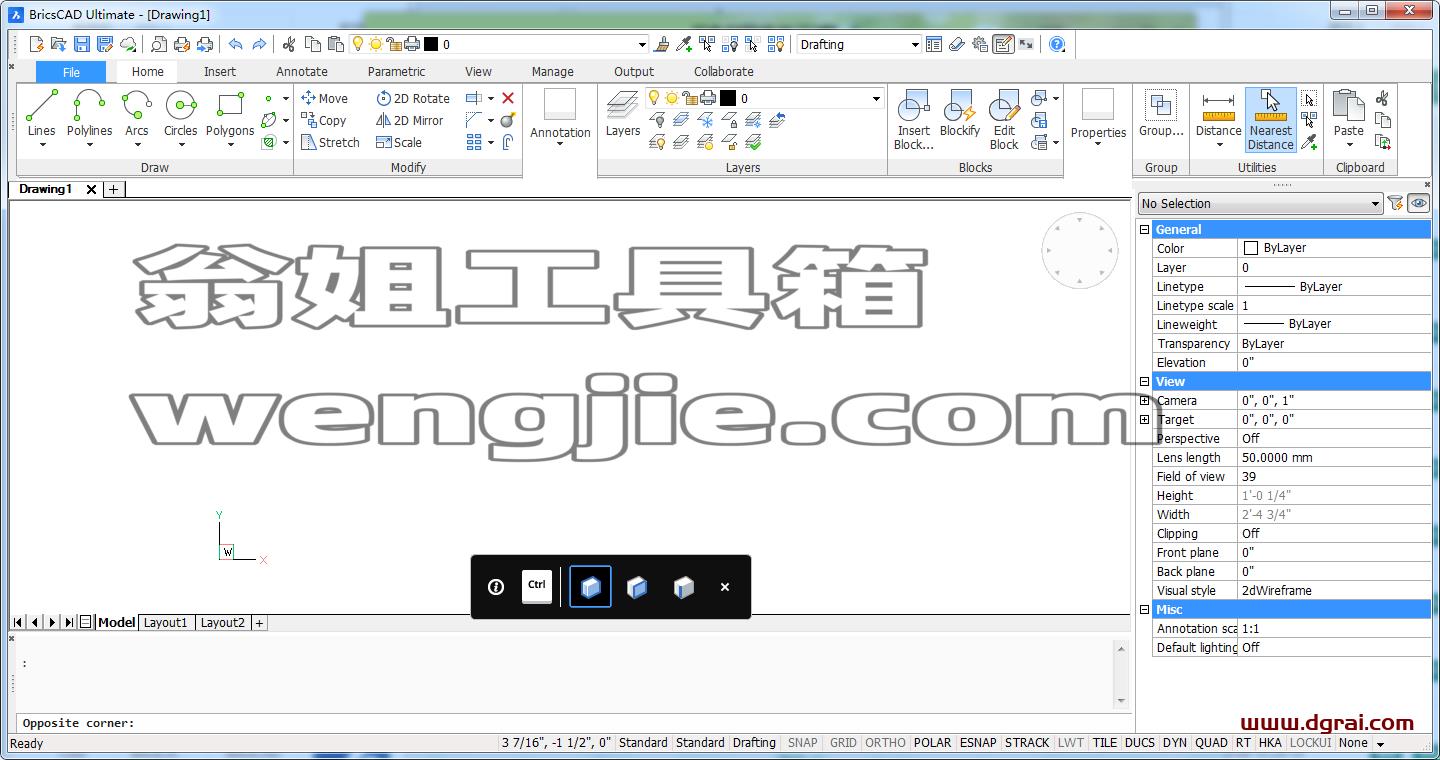1440x760 pixels.
Task: Open the Layers panel icon
Action: pos(622,112)
